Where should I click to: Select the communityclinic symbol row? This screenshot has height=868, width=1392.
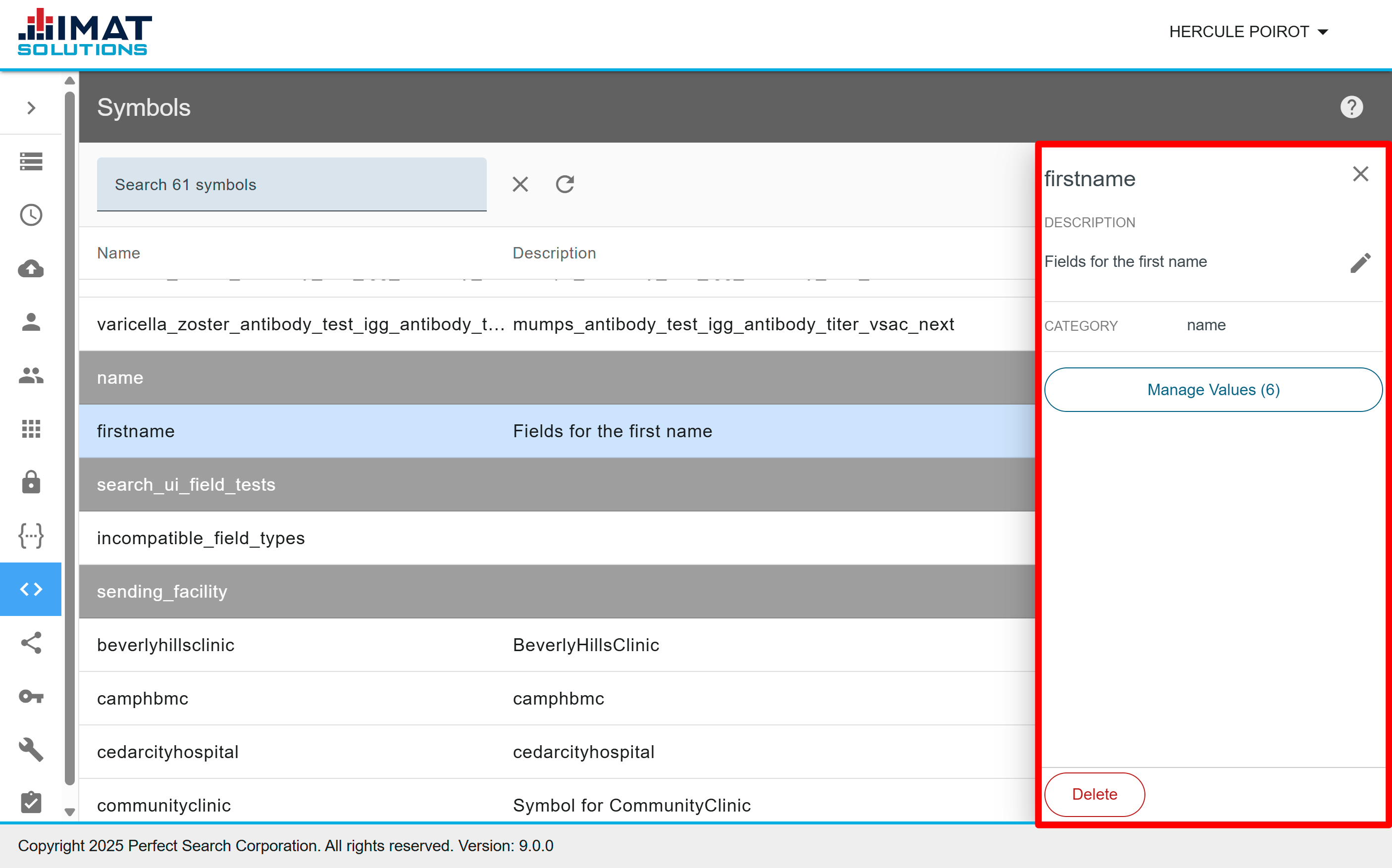(x=557, y=801)
